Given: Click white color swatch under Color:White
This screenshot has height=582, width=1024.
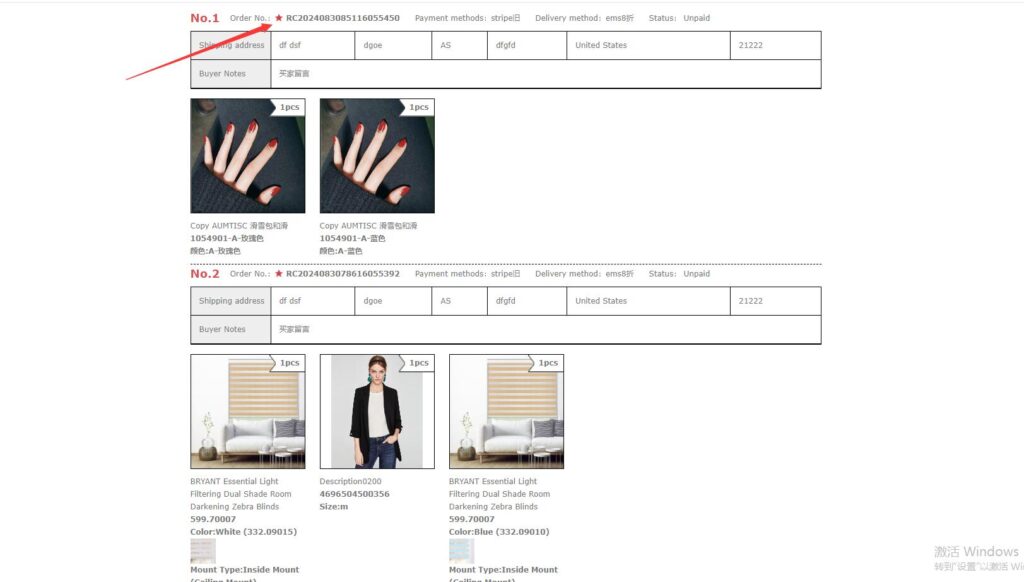Looking at the screenshot, I should click(x=202, y=551).
